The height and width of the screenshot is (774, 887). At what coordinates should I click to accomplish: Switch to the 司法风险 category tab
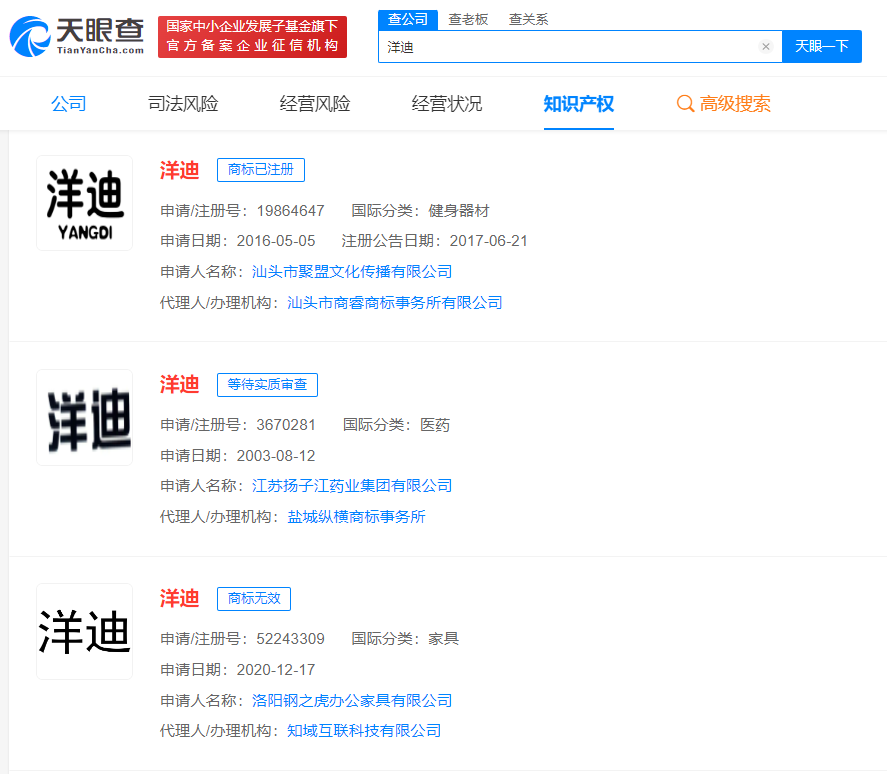coord(183,104)
